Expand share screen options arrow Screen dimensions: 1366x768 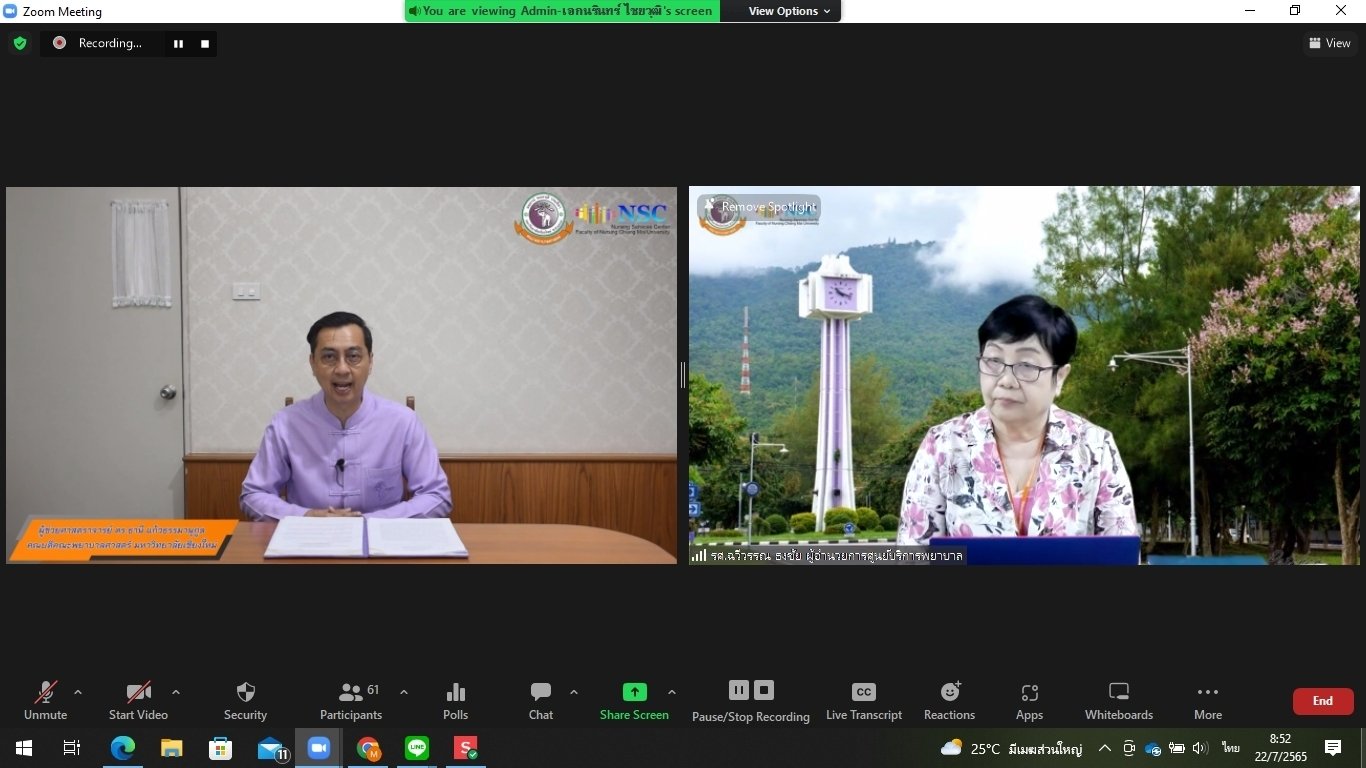(x=672, y=692)
